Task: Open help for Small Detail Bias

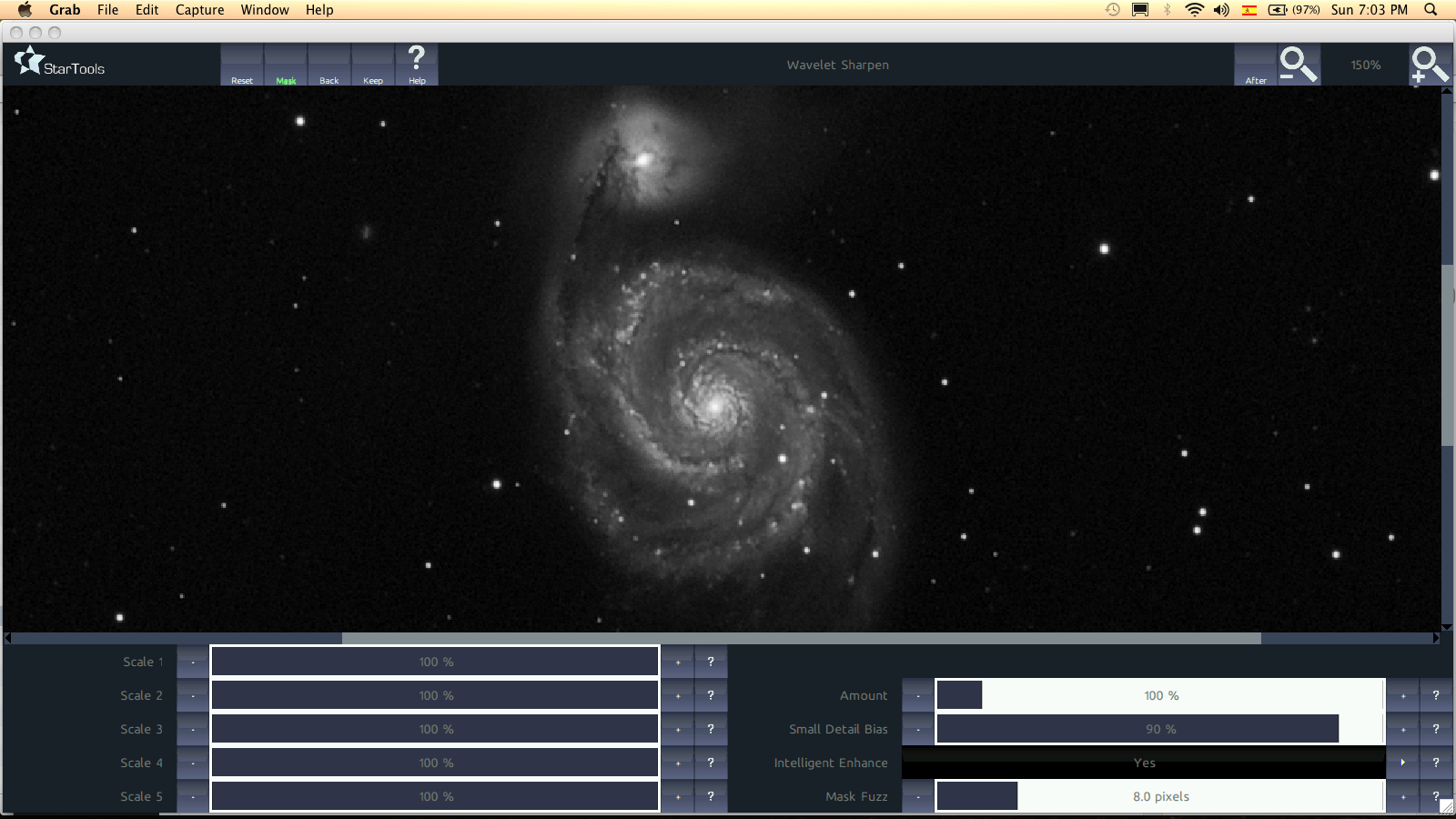Action: coord(1436,729)
